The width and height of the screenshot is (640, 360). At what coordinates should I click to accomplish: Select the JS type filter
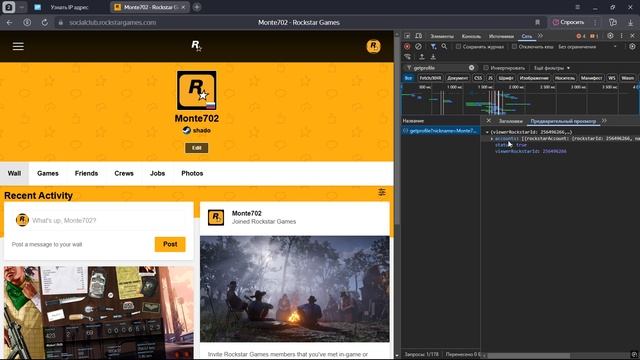click(490, 78)
